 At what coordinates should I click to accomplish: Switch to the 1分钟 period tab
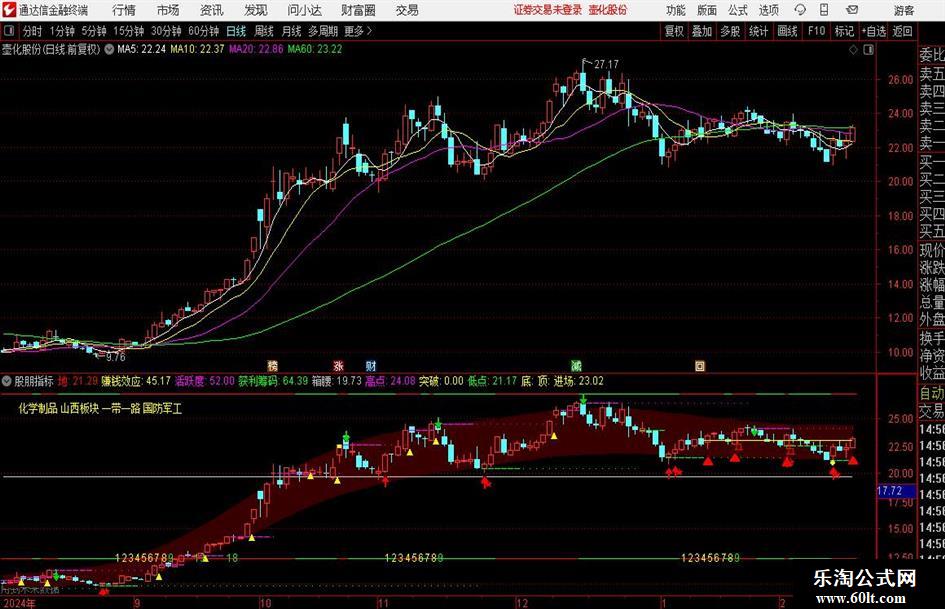pos(62,31)
